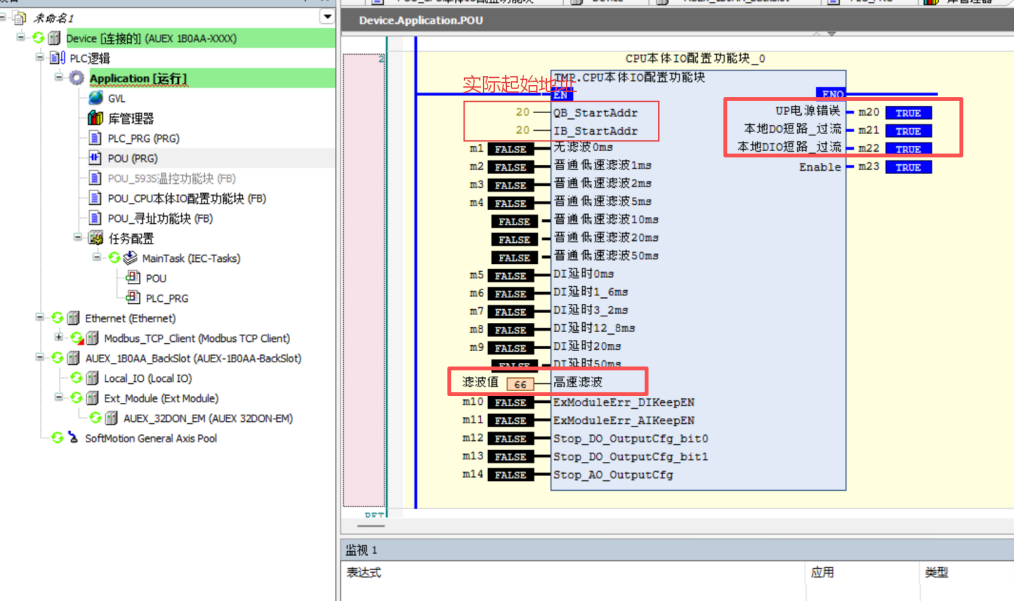Click the MainTask task icon
The height and width of the screenshot is (601, 1014).
coord(130,258)
